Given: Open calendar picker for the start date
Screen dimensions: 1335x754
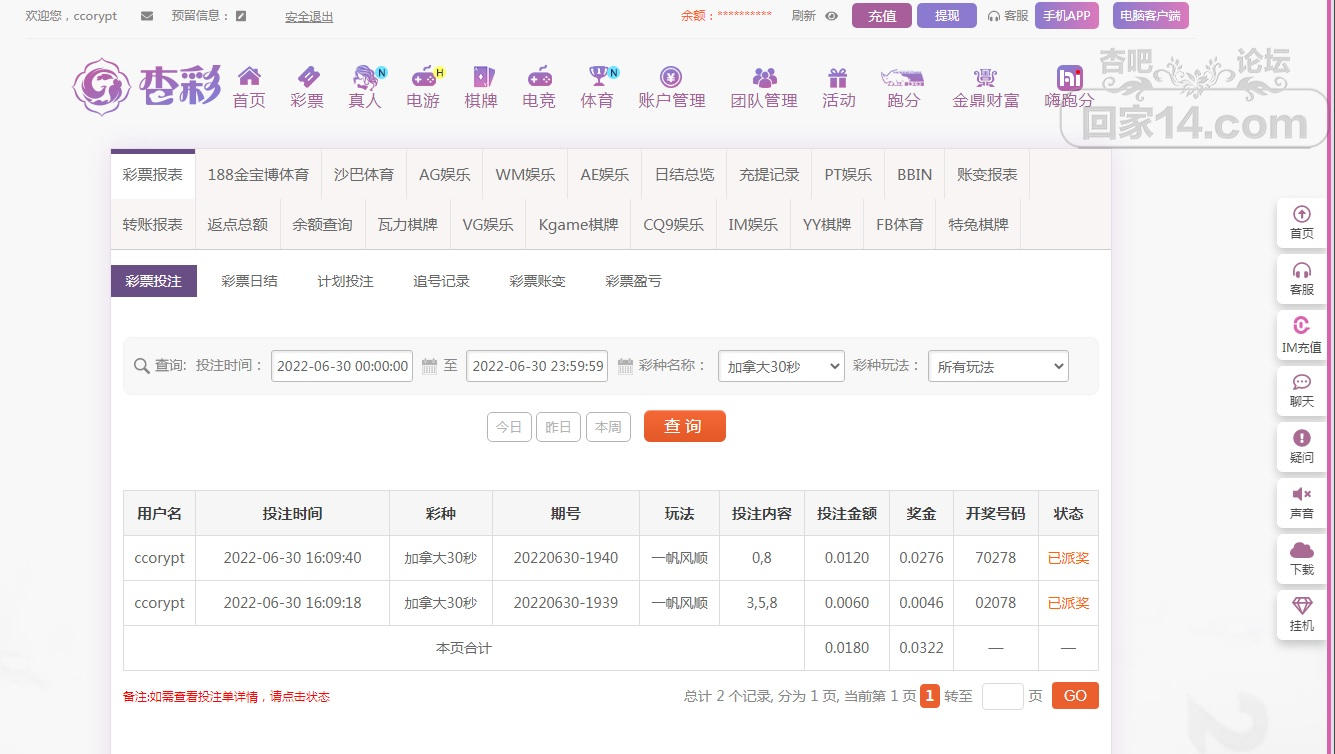Looking at the screenshot, I should click(429, 366).
